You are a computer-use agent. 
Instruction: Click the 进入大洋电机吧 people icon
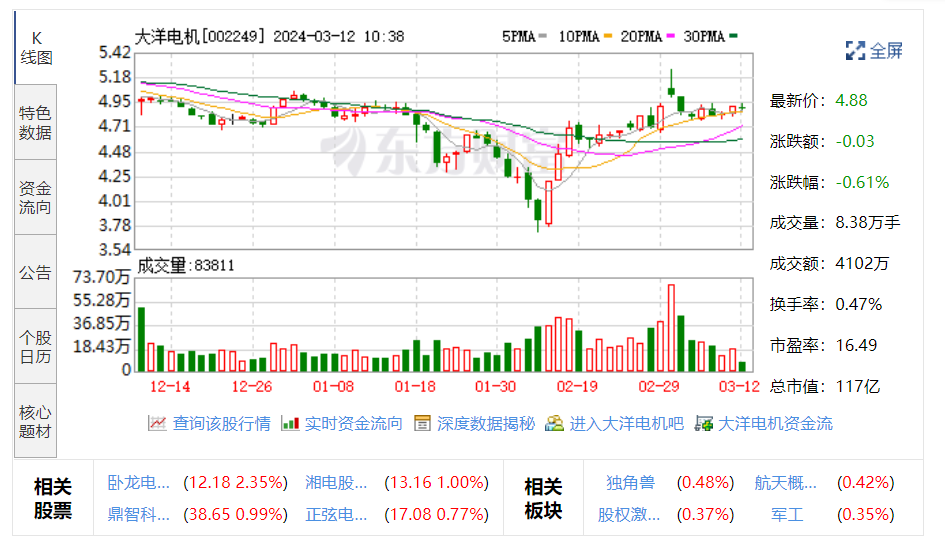coord(554,423)
